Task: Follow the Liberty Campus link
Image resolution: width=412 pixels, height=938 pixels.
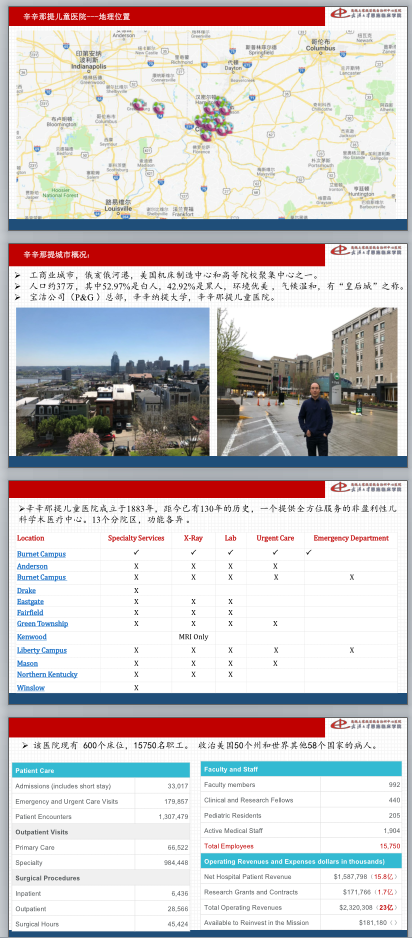Action: (x=42, y=650)
